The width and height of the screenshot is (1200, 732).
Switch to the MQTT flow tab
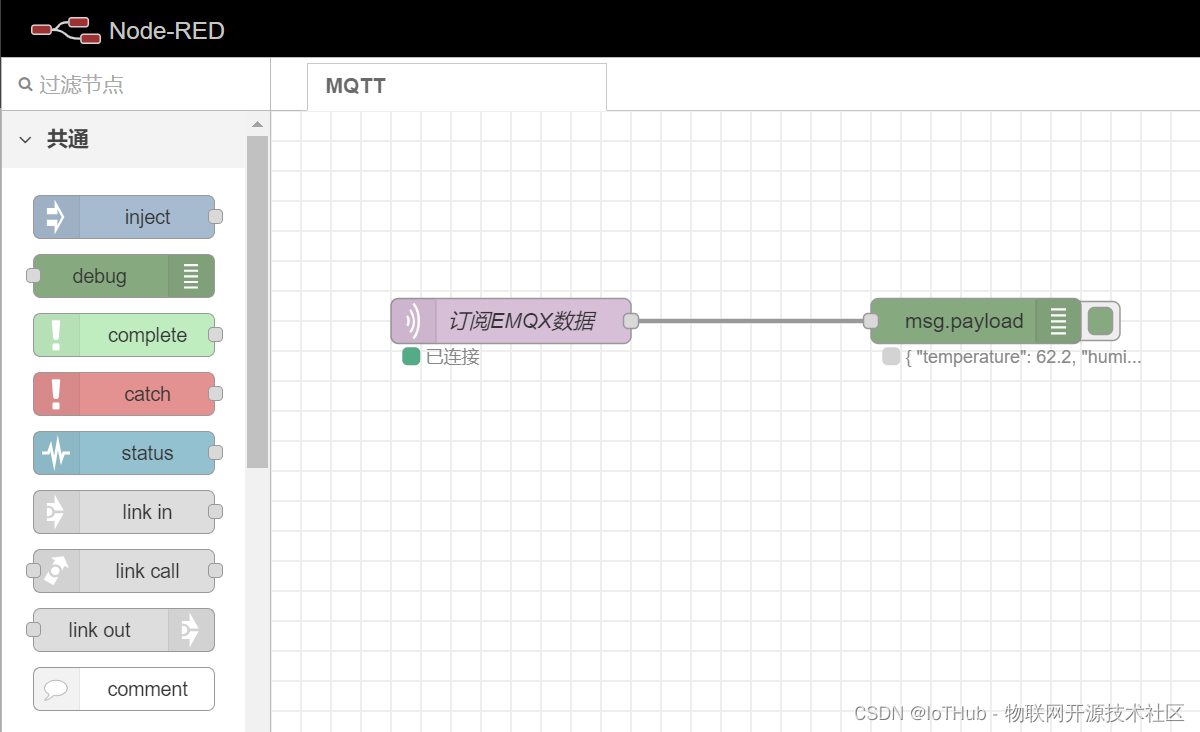456,86
